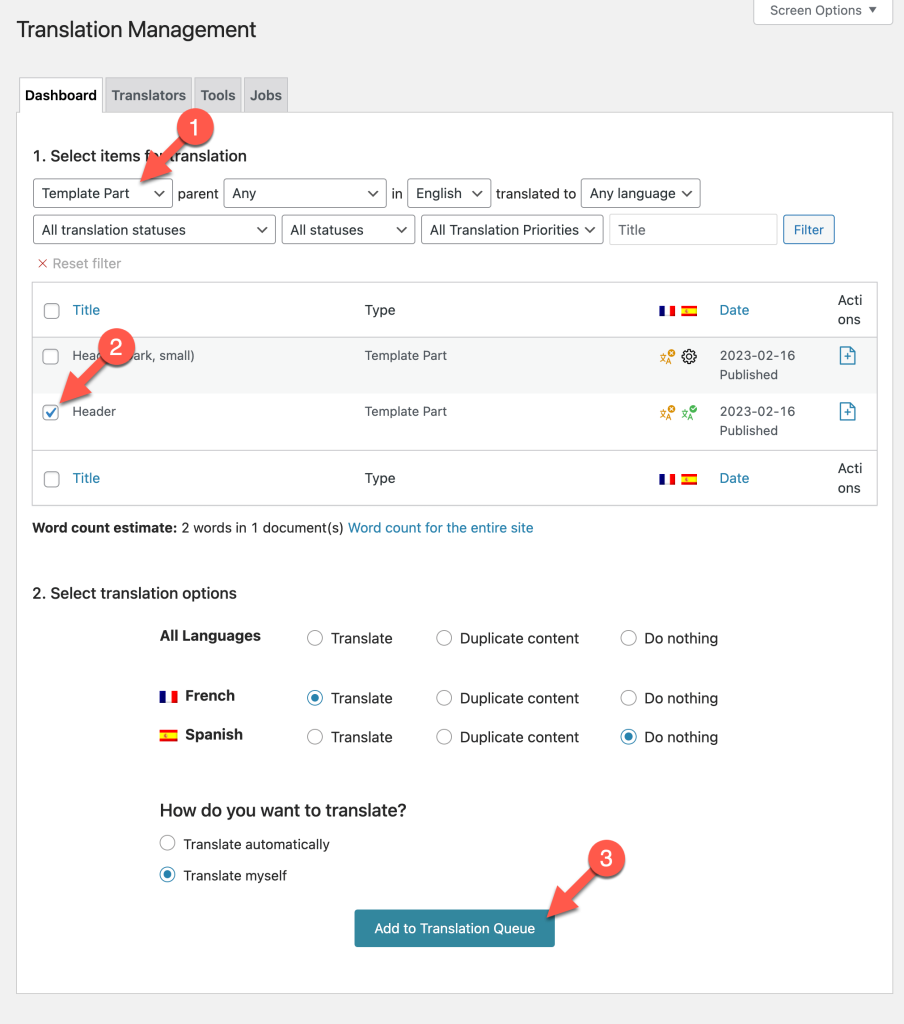Image resolution: width=904 pixels, height=1024 pixels.
Task: Open the Template Part content type dropdown
Action: pyautogui.click(x=103, y=193)
